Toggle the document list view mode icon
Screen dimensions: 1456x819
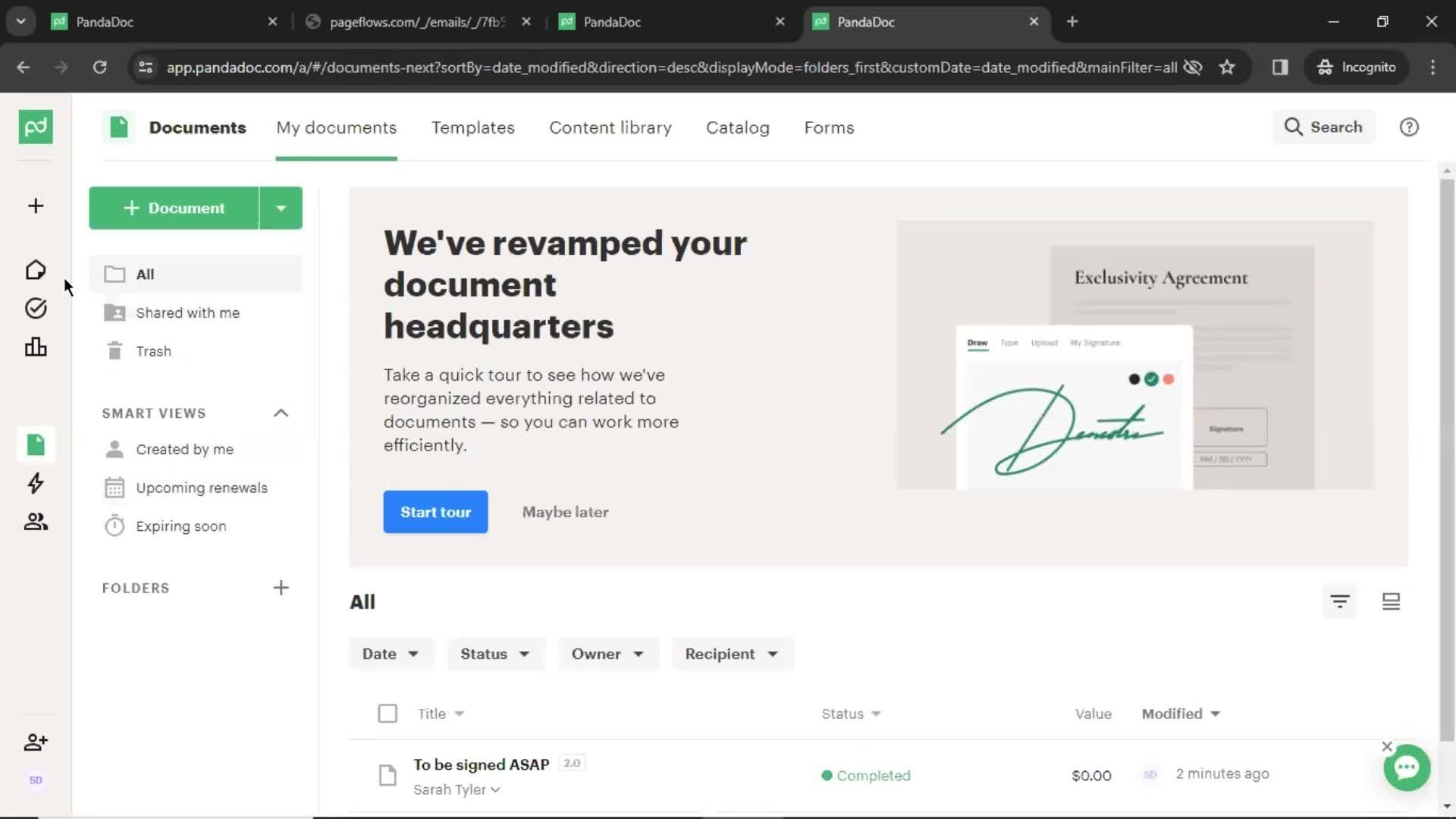[1390, 601]
